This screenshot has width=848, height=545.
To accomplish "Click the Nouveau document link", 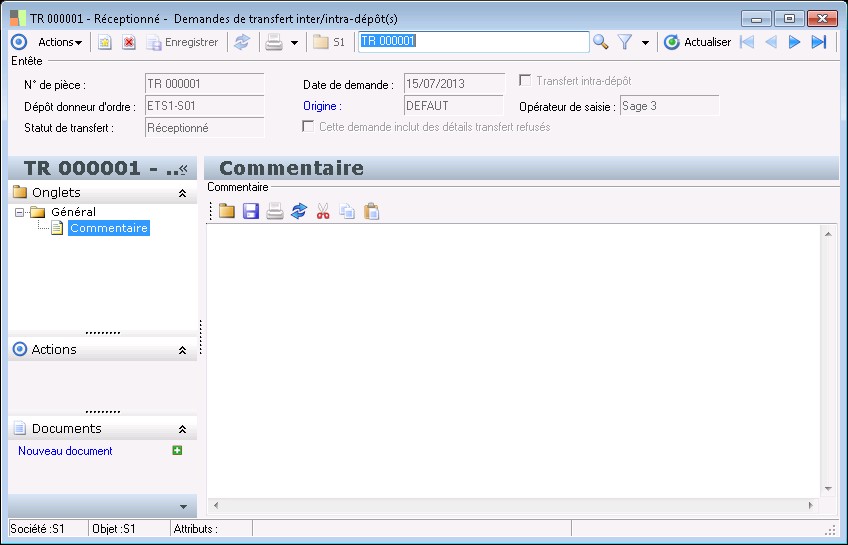I will pyautogui.click(x=65, y=451).
